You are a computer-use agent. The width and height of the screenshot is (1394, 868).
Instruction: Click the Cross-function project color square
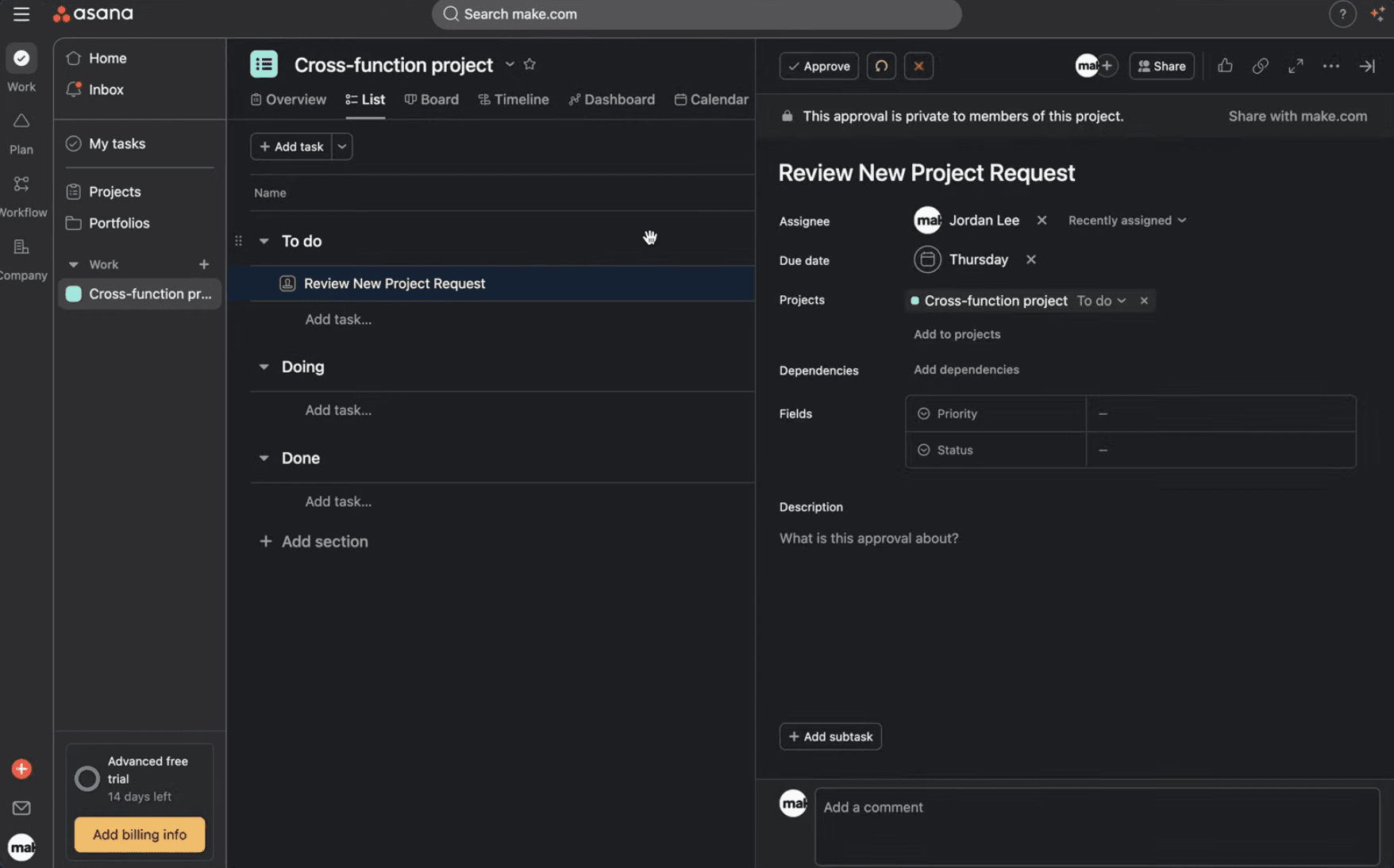[74, 294]
